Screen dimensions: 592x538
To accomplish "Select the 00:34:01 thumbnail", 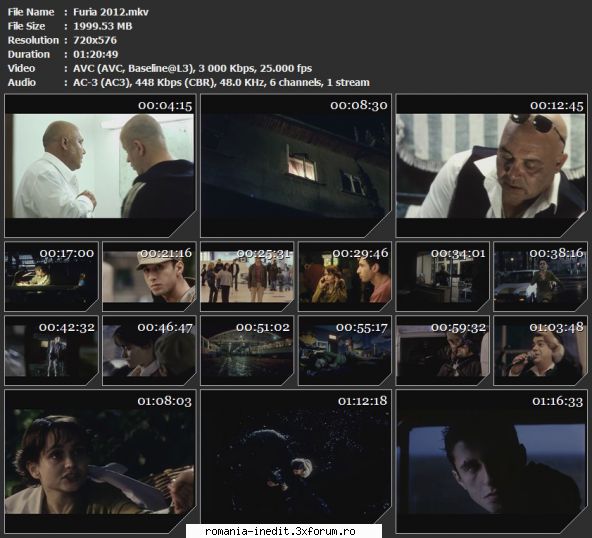I will point(443,276).
